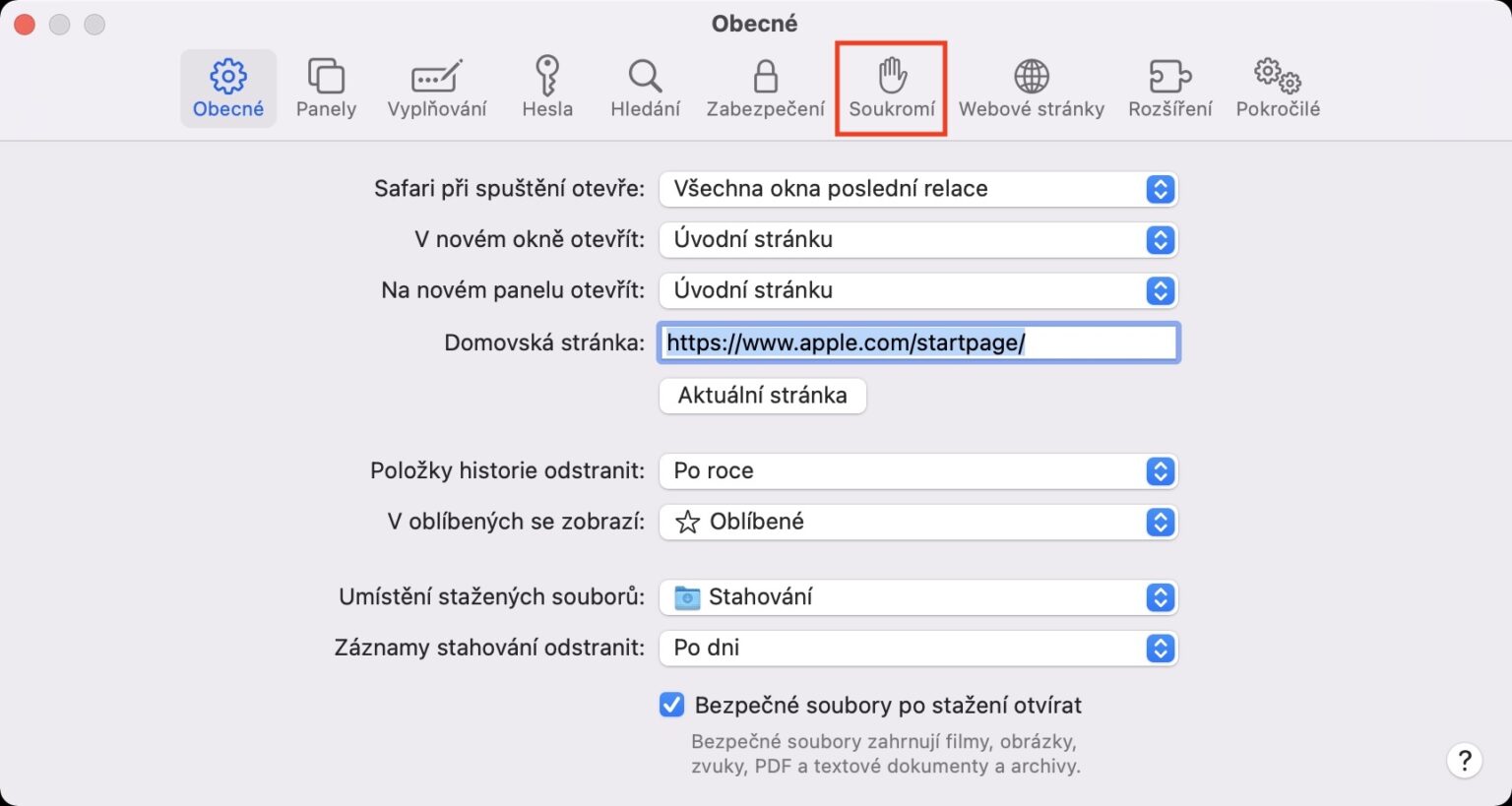This screenshot has height=806, width=1512.
Task: Click the Rozšíření puzzle icon
Action: pyautogui.click(x=1168, y=87)
